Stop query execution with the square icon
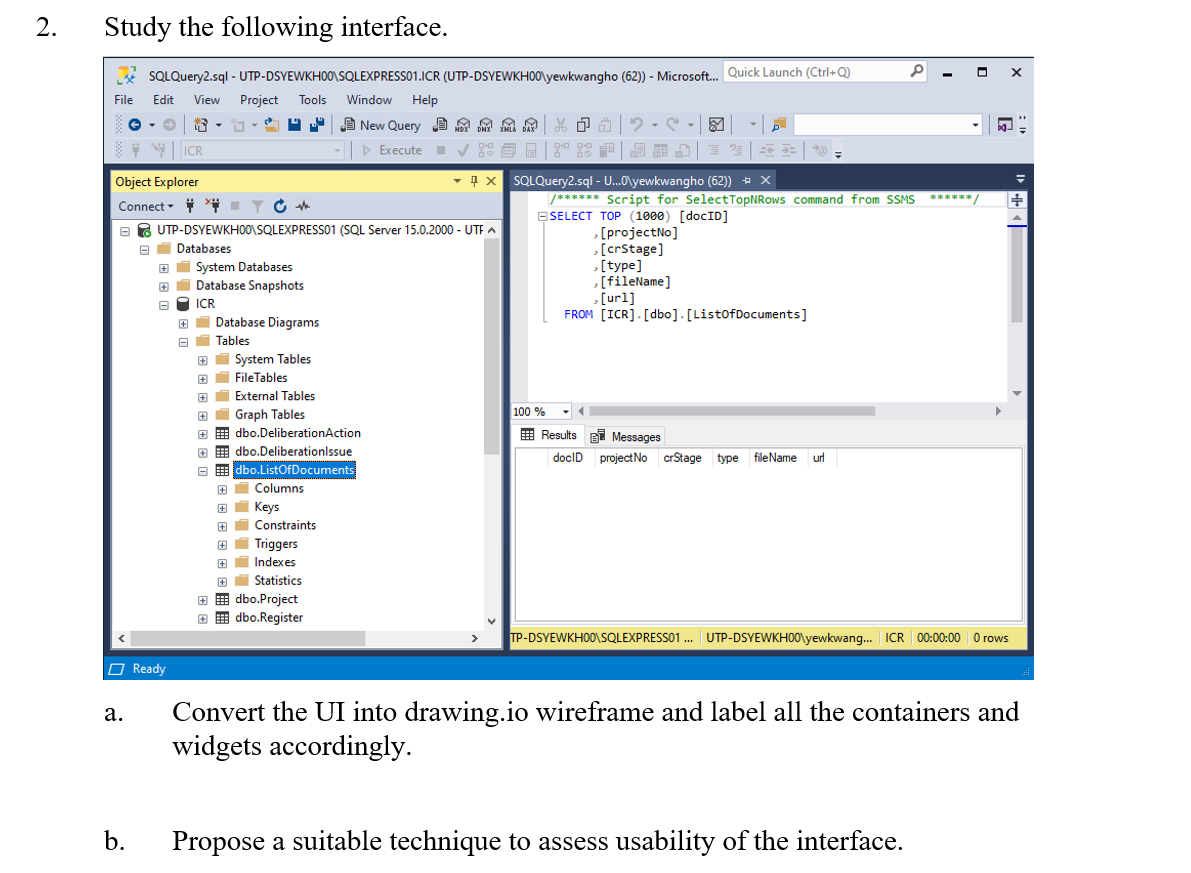 coord(439,150)
